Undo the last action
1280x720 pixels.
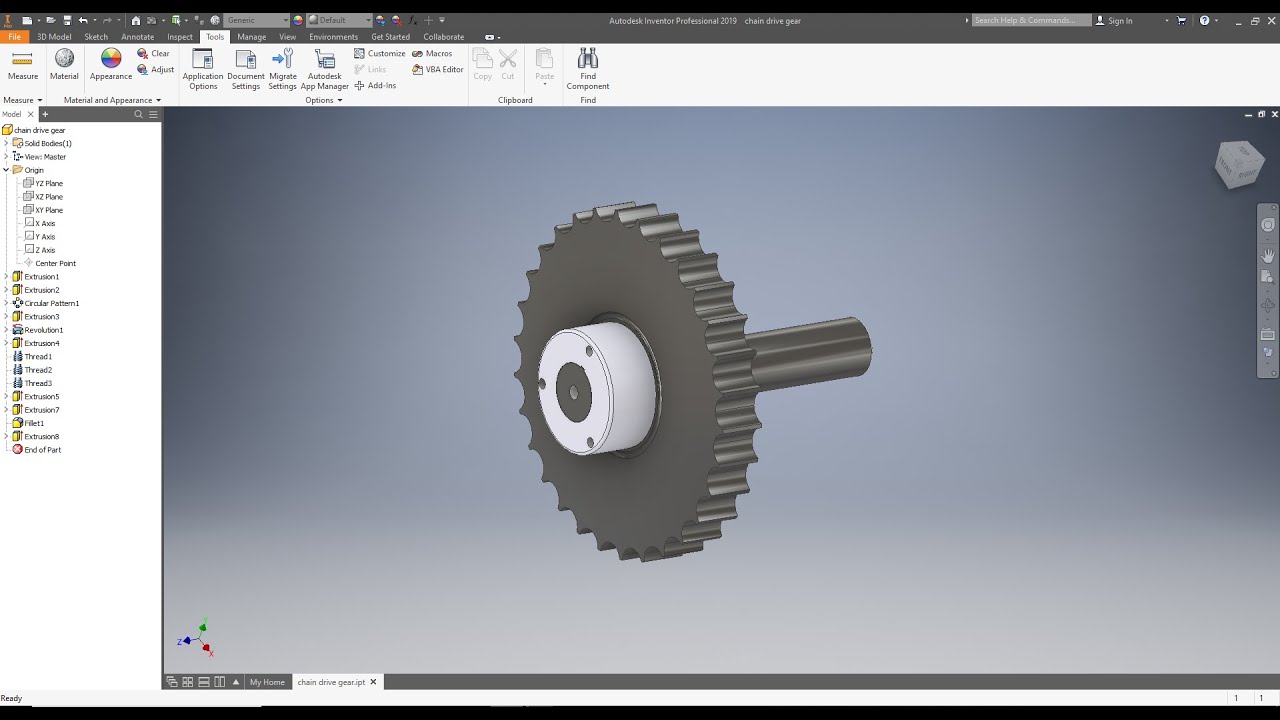pos(83,20)
